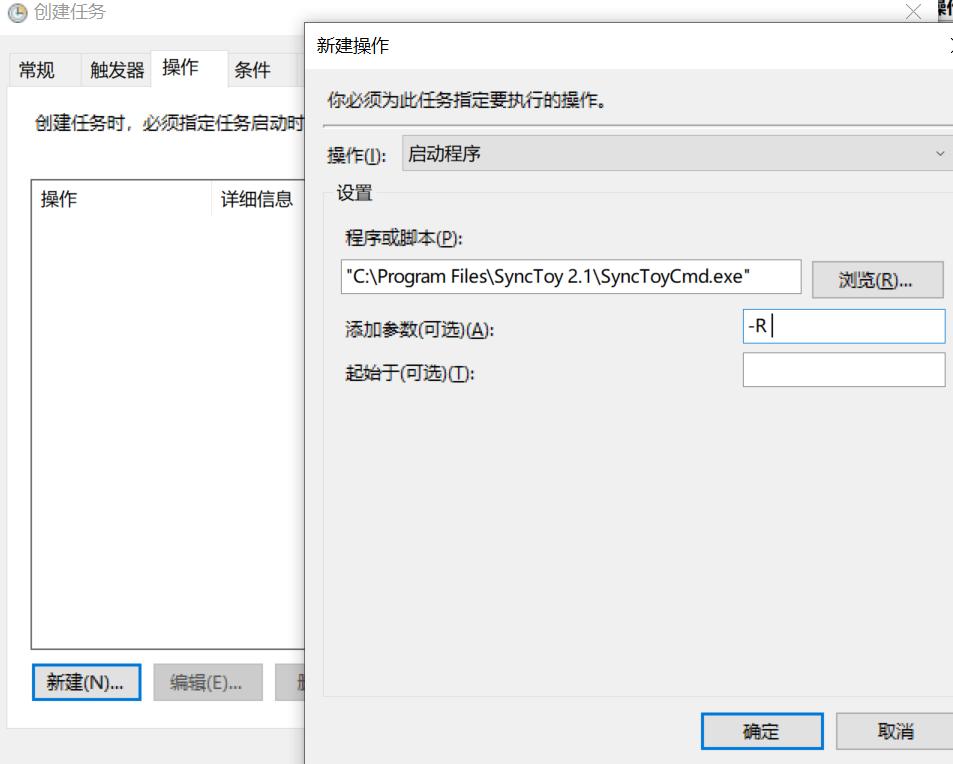Click the empty 起始于 optional field
953x764 pixels.
point(843,369)
